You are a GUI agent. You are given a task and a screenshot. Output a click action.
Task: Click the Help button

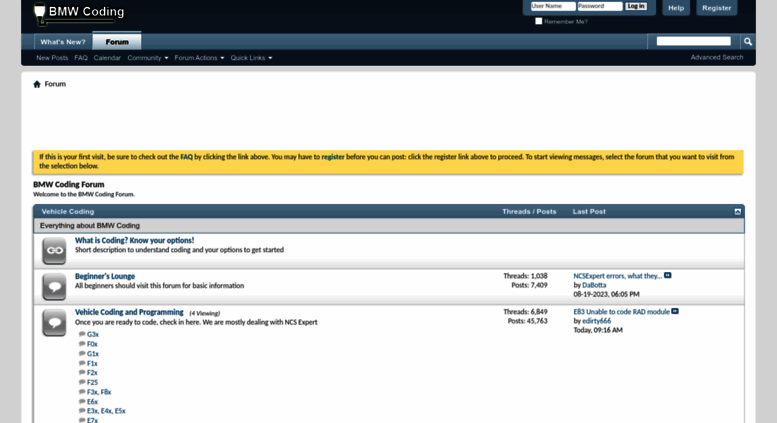[676, 7]
